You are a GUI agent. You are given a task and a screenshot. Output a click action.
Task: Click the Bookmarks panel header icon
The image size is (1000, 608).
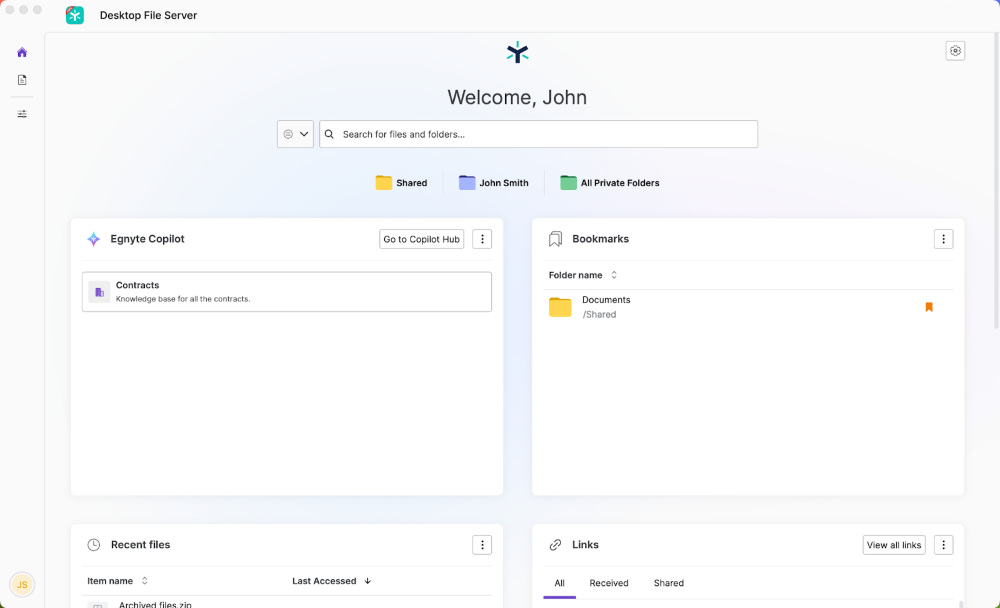point(555,239)
